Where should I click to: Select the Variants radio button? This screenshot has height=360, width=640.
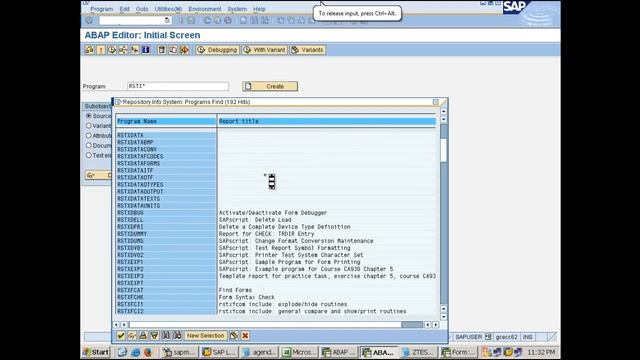click(x=89, y=126)
